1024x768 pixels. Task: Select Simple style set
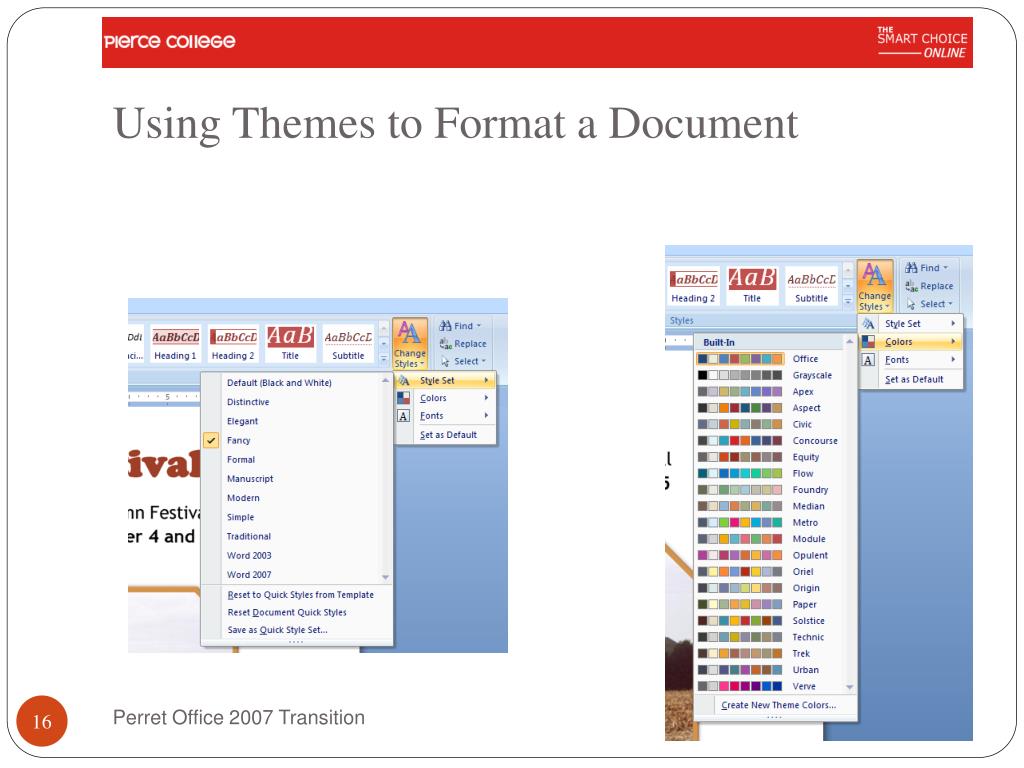(x=291, y=517)
